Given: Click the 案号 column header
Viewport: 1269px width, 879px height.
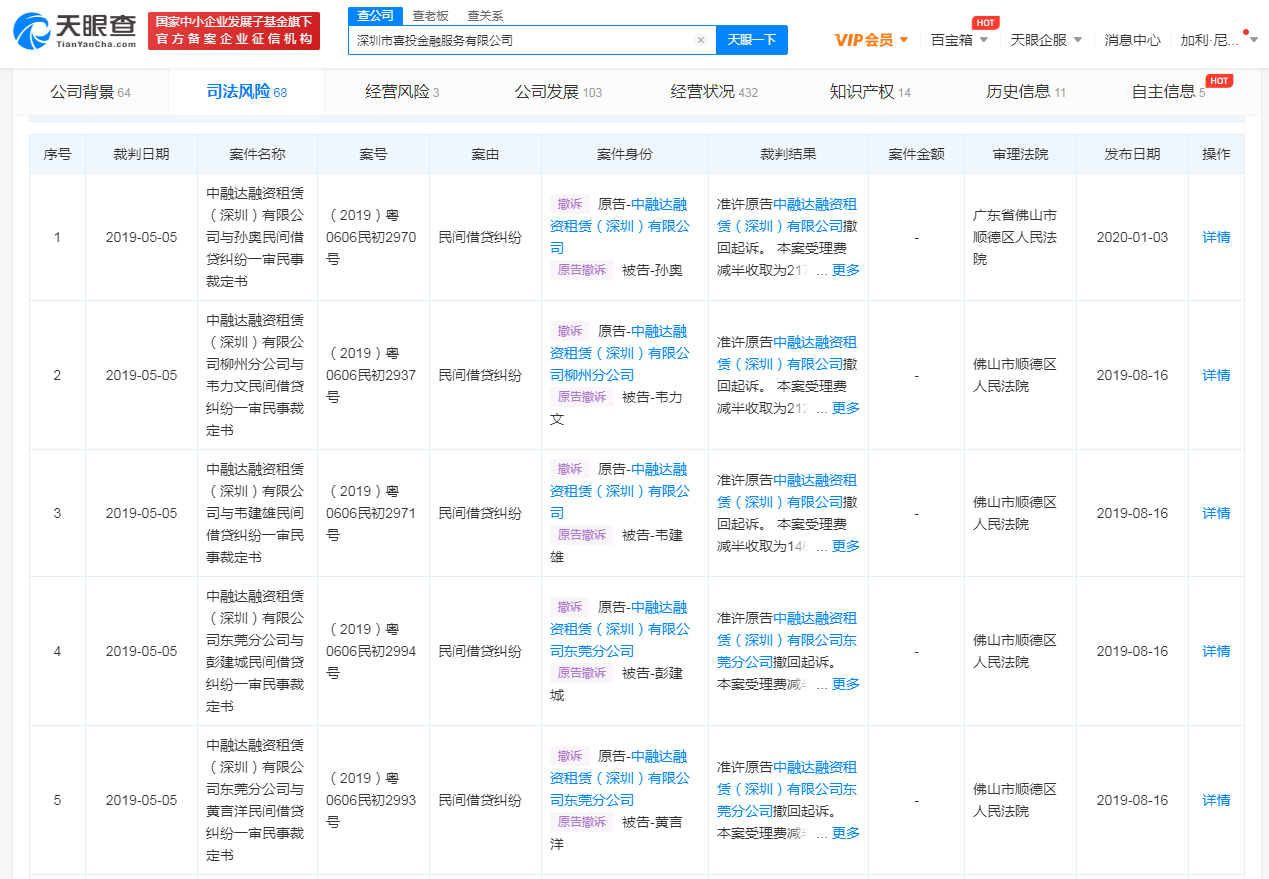Looking at the screenshot, I should pos(373,154).
